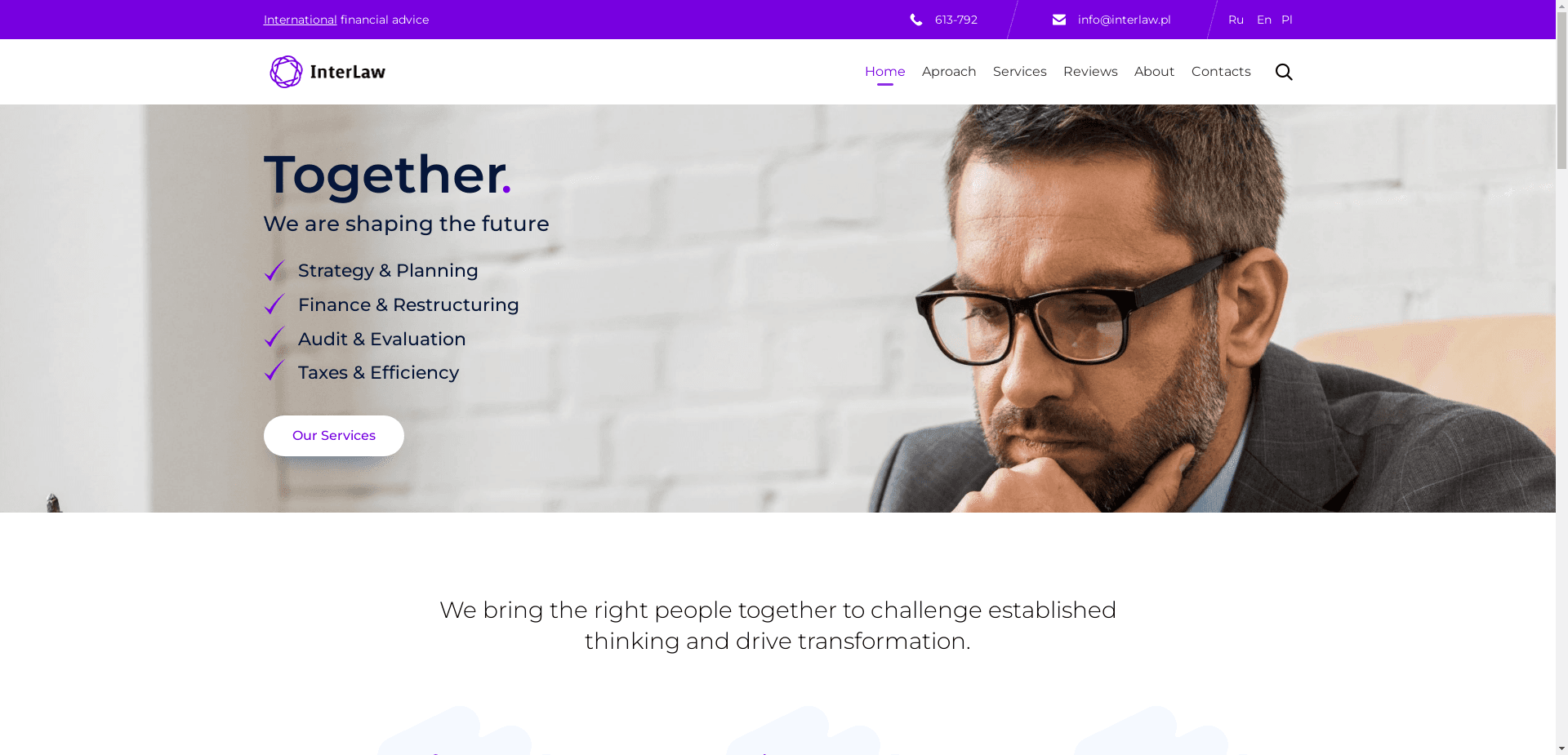Click checkmark beside Taxes & Efficiency
The image size is (1568, 755).
pos(274,371)
